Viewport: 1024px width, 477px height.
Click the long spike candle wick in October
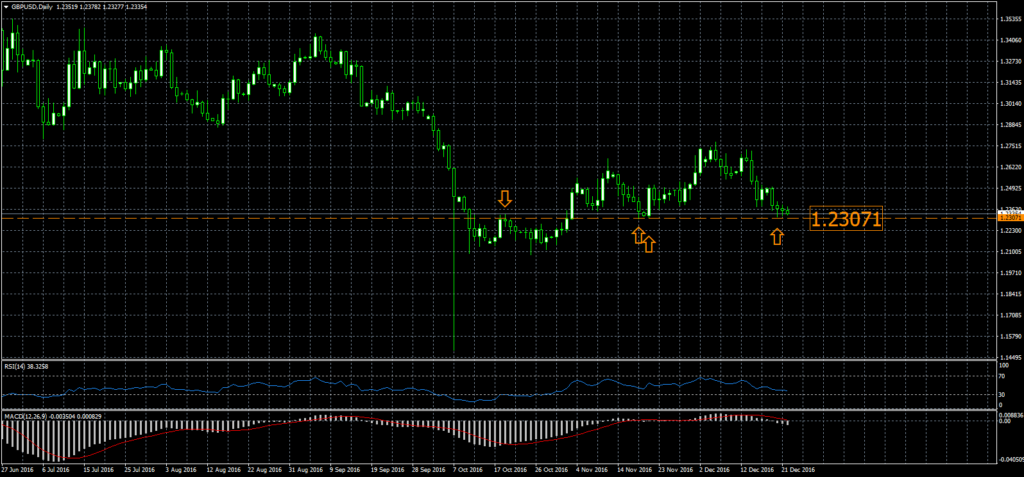coord(453,300)
